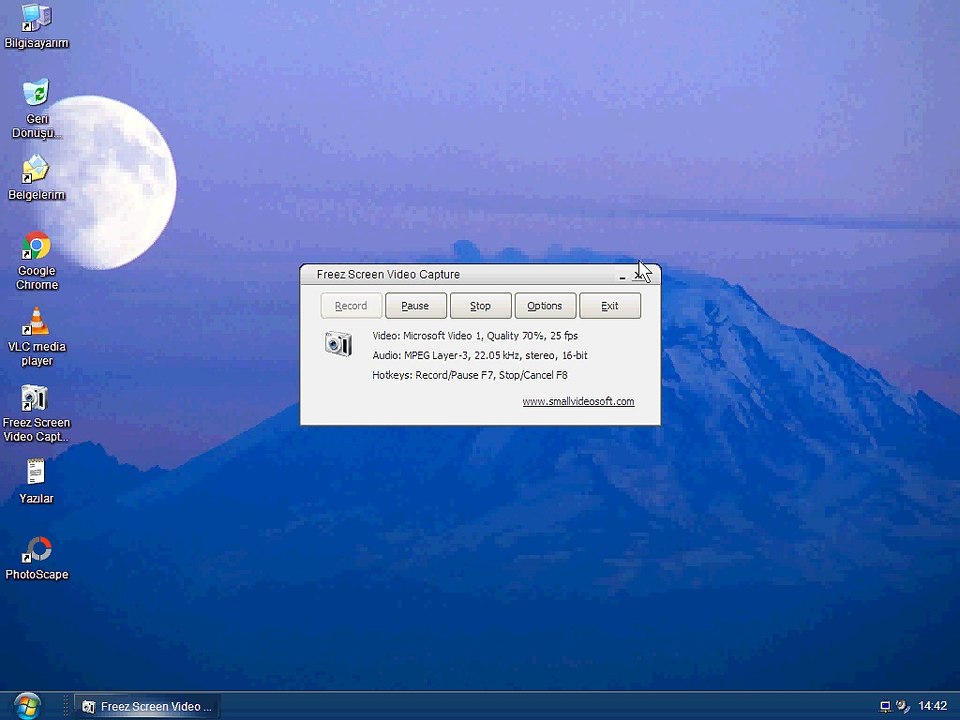Click the 14:42 taskbar clock

(932, 706)
